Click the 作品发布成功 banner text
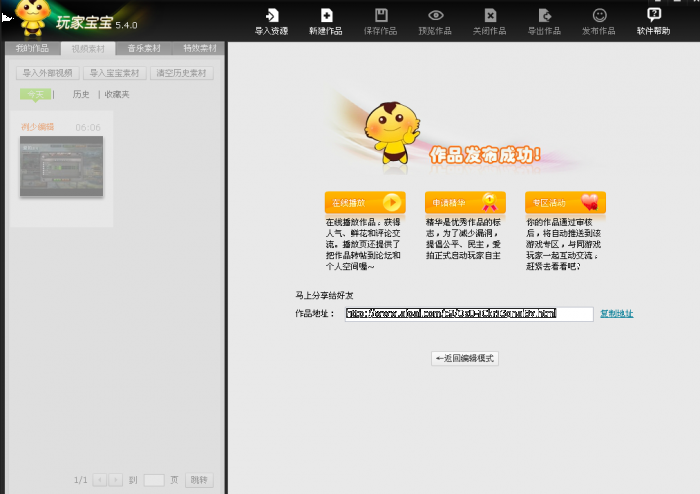700x494 pixels. pyautogui.click(x=484, y=155)
